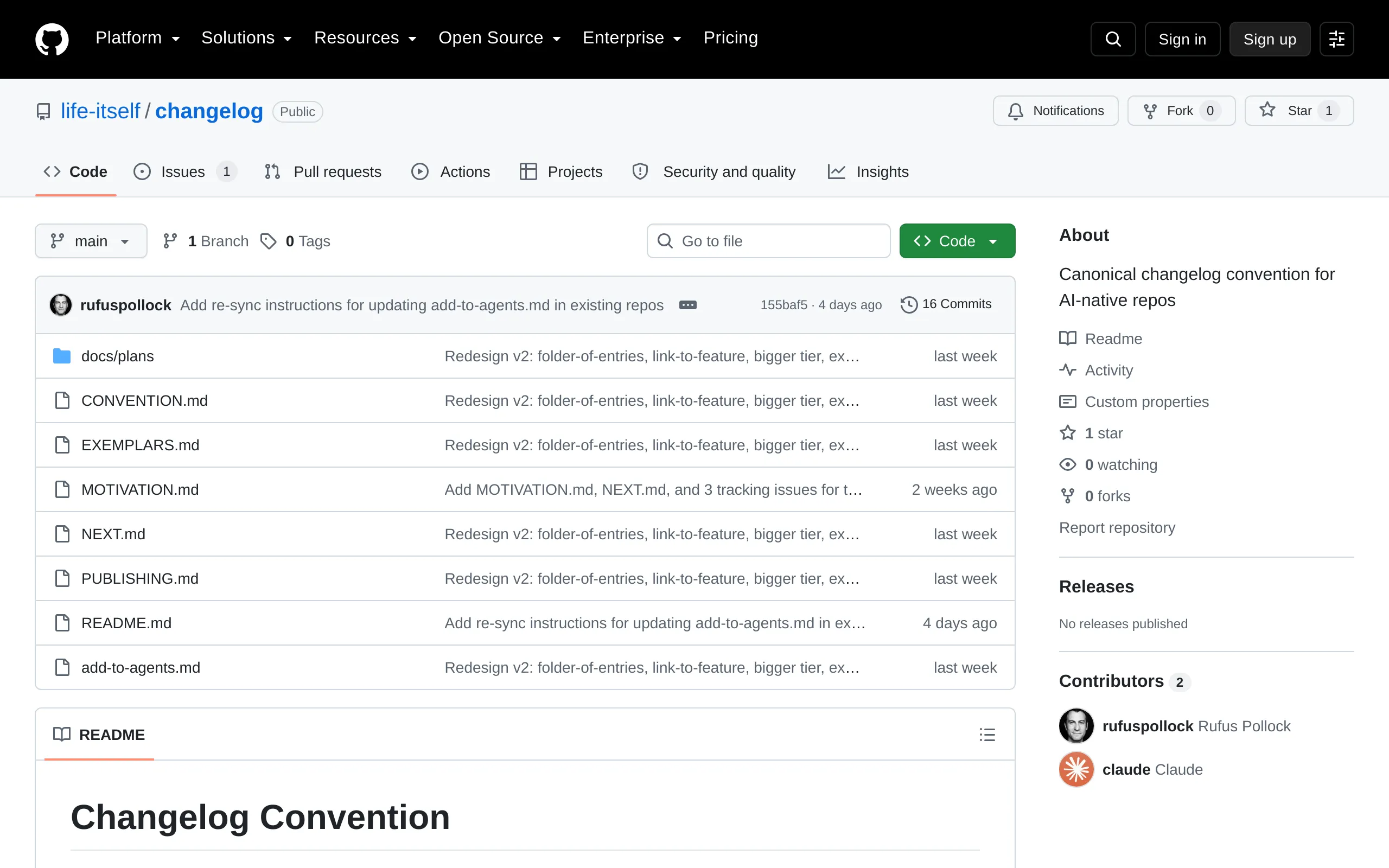Switch to the Code tab
The height and width of the screenshot is (868, 1389).
point(76,171)
